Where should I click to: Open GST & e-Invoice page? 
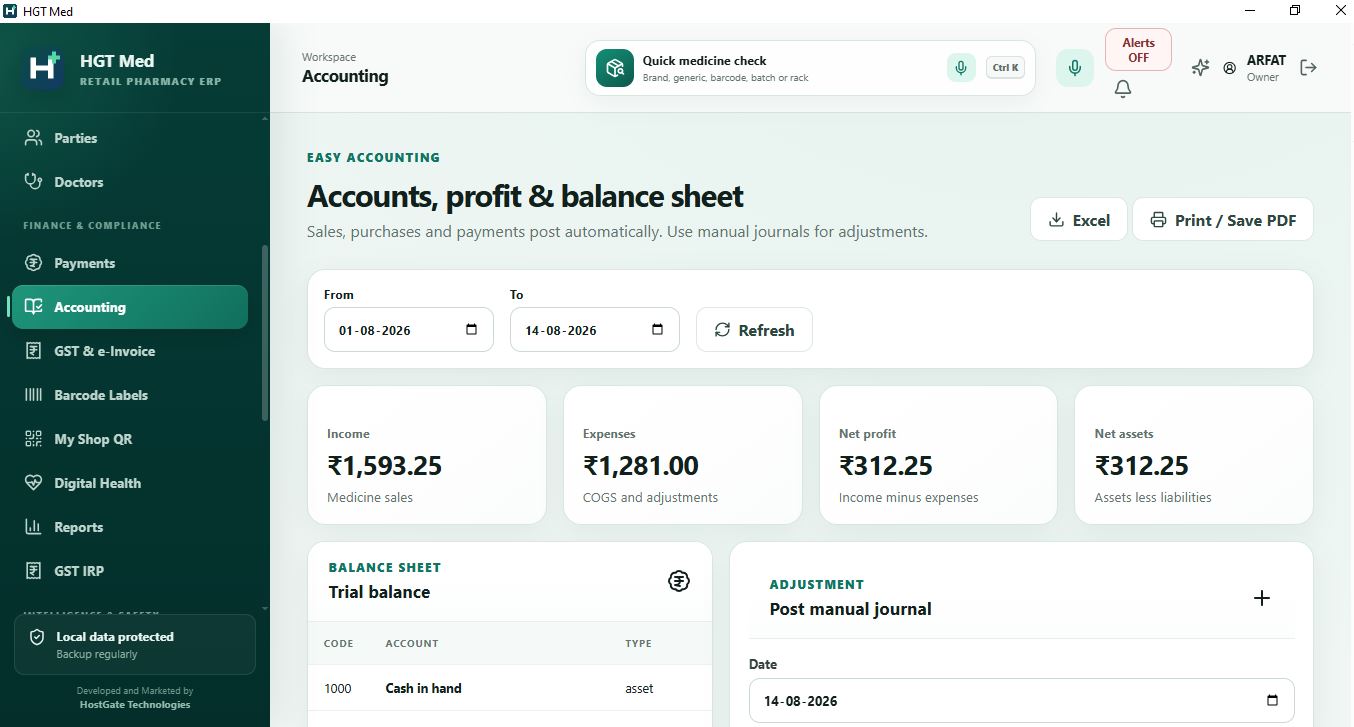130,351
